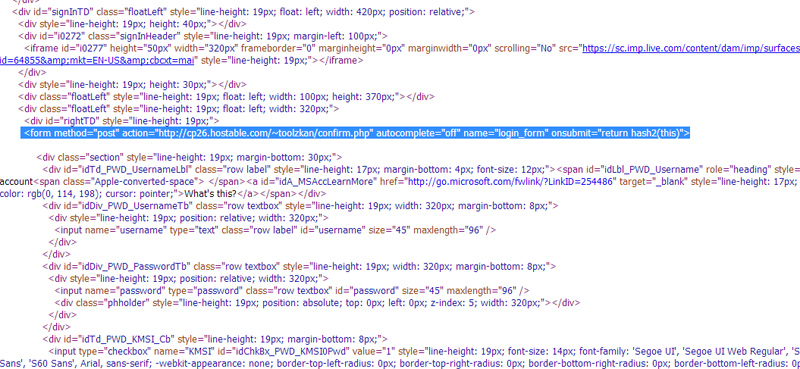Click the div class="phholder" line
The width and height of the screenshot is (800, 369).
pos(317,303)
